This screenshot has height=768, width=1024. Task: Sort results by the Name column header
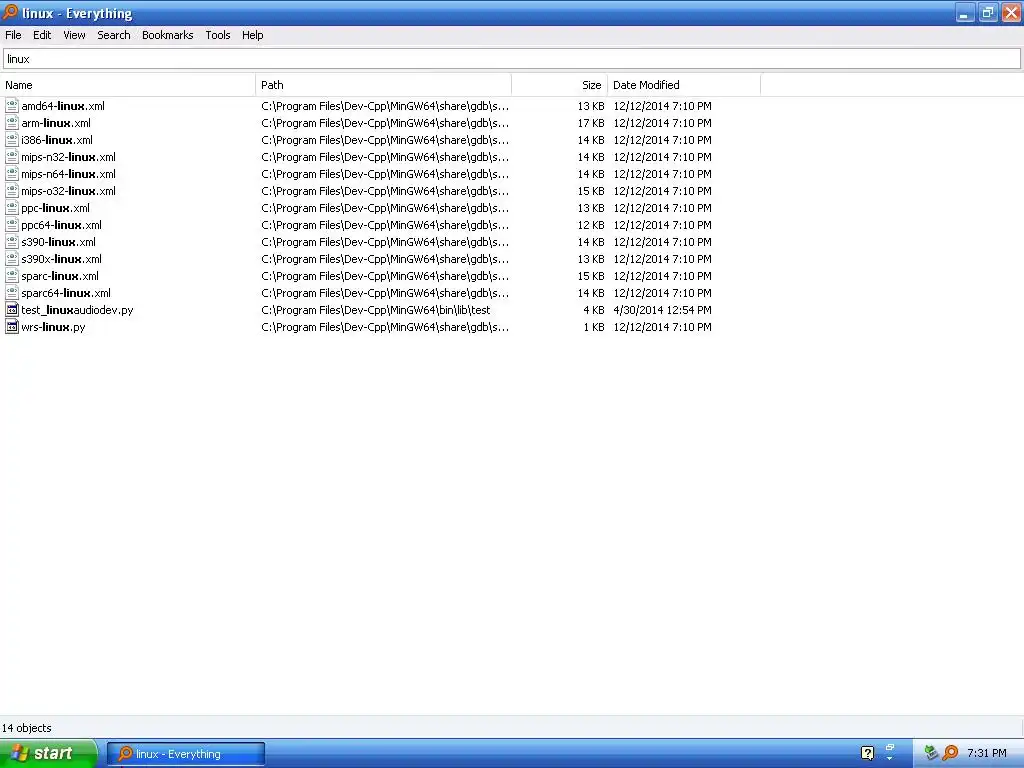click(128, 85)
